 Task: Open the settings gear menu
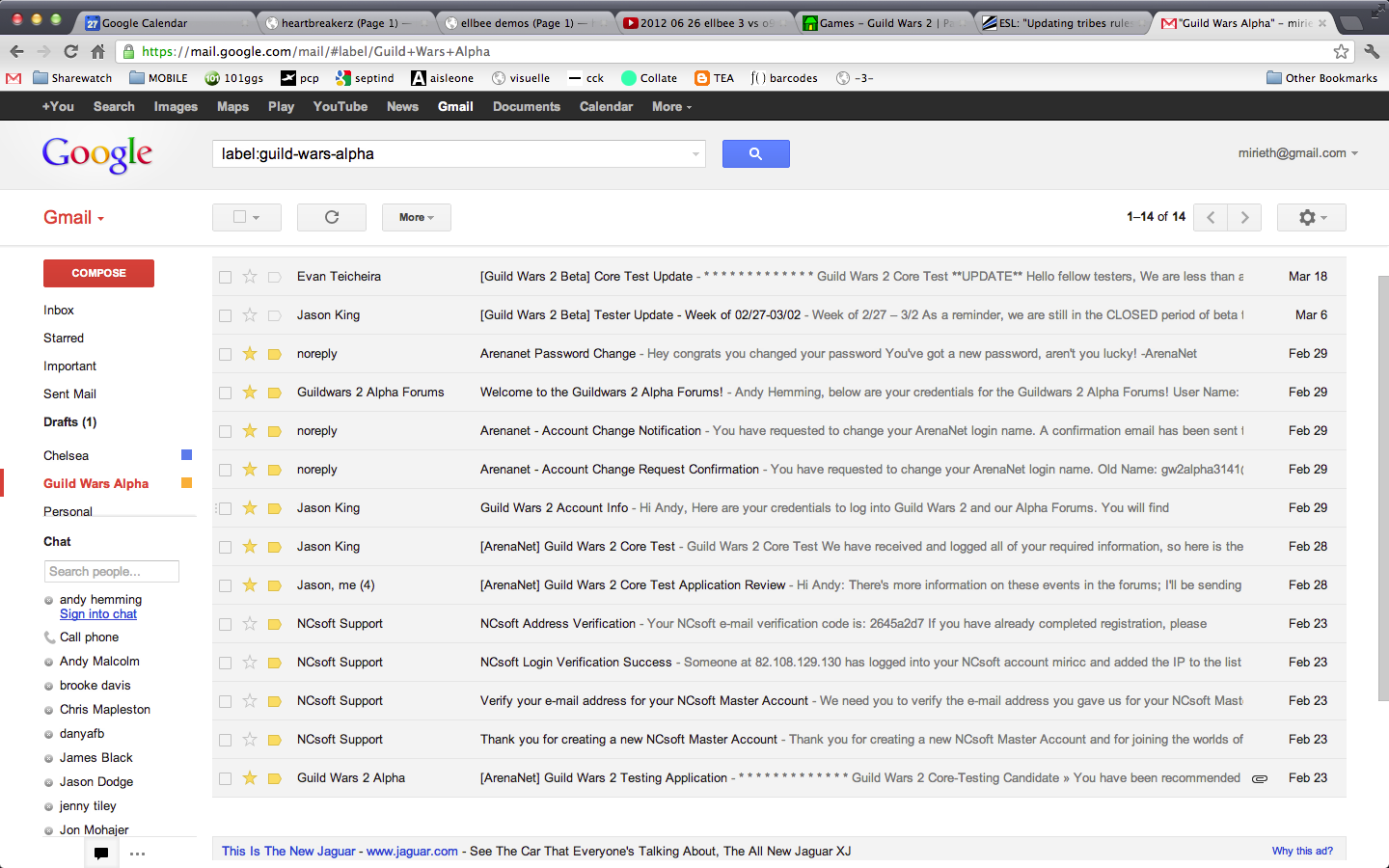(1311, 217)
